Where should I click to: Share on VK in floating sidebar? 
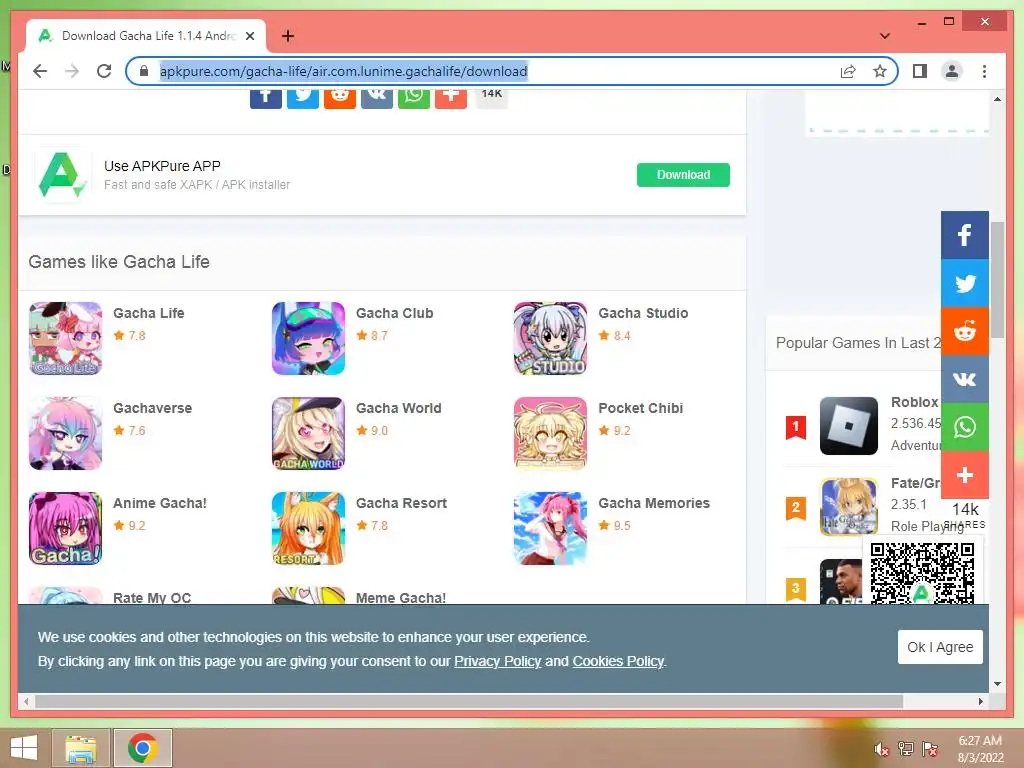click(965, 379)
